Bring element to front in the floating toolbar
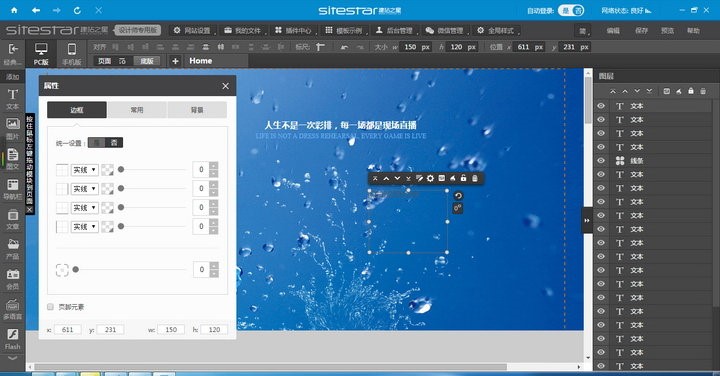720x376 pixels. (x=375, y=178)
